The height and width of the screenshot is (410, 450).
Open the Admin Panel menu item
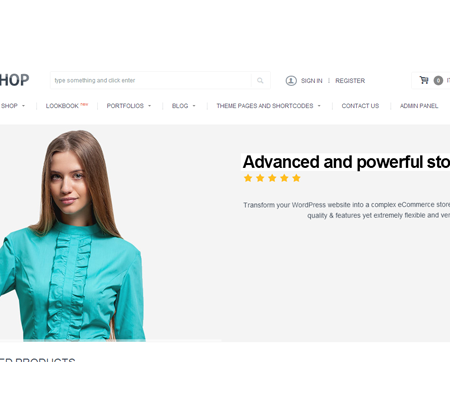[419, 106]
